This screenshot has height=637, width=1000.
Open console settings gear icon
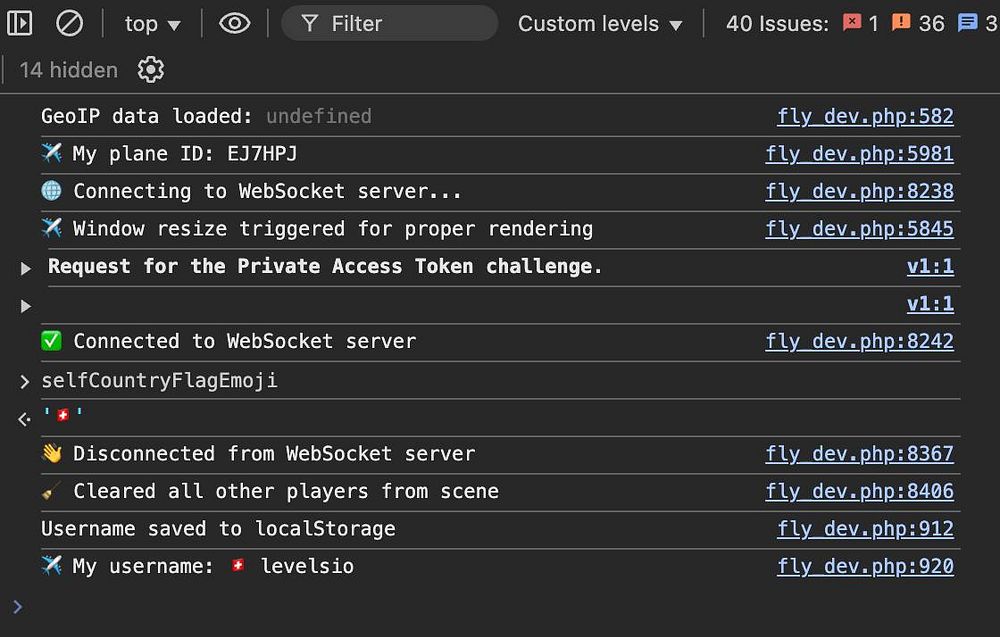(x=151, y=70)
